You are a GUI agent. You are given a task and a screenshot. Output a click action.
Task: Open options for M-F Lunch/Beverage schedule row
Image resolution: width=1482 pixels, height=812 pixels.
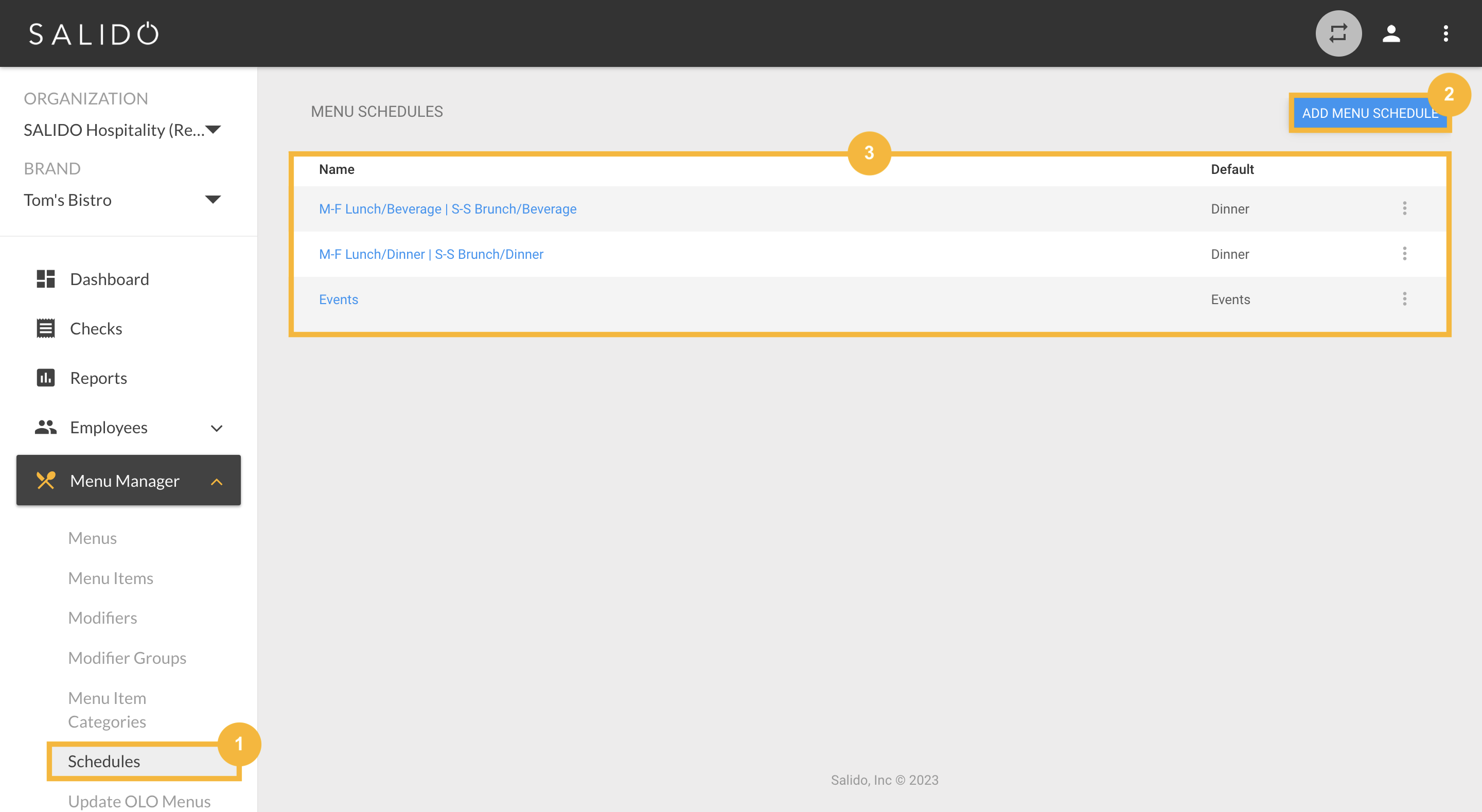click(1404, 208)
